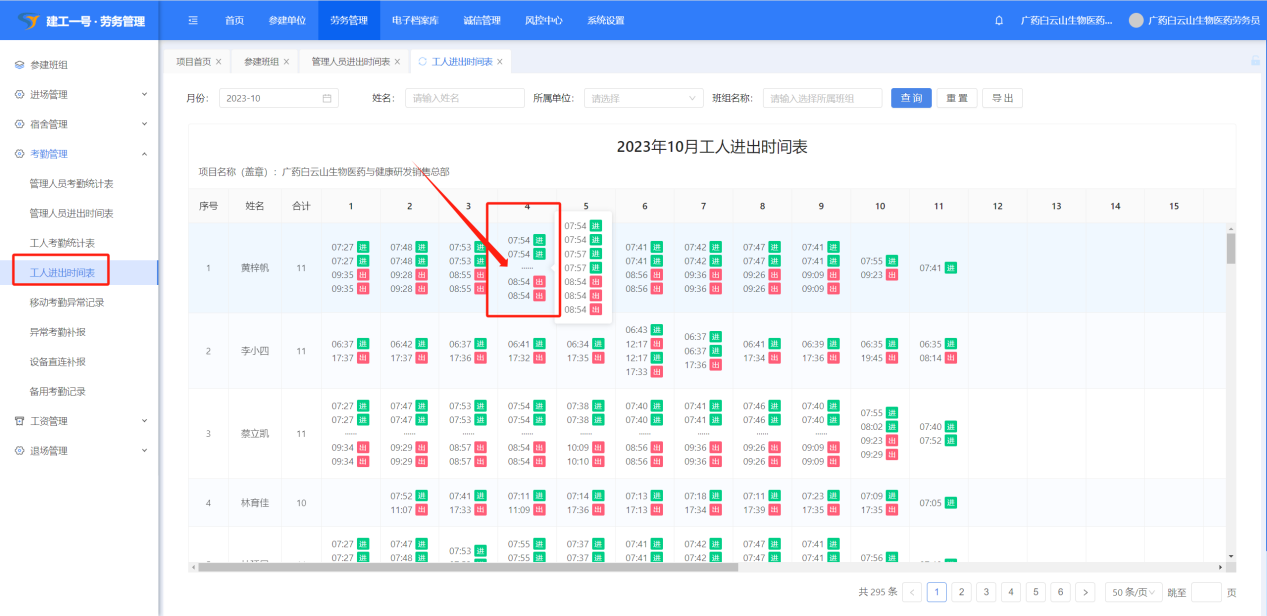Click the sidebar collapse hamburger icon
Image resolution: width=1267 pixels, height=616 pixels.
pyautogui.click(x=193, y=20)
